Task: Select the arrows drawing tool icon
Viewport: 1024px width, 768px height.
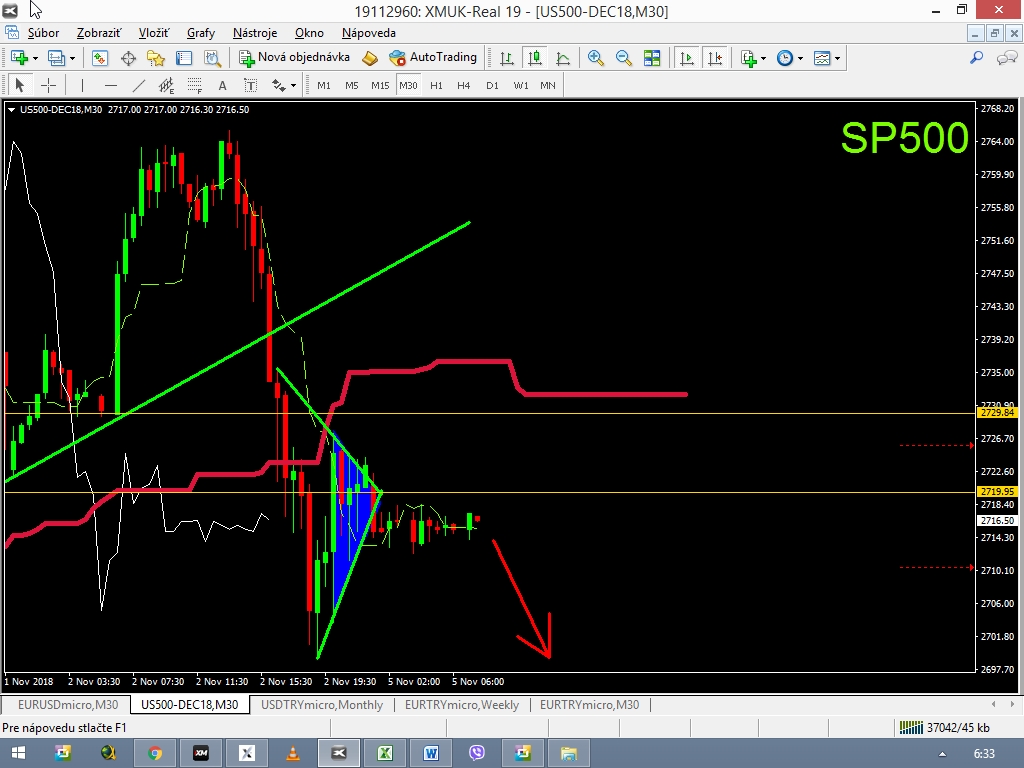Action: click(279, 86)
